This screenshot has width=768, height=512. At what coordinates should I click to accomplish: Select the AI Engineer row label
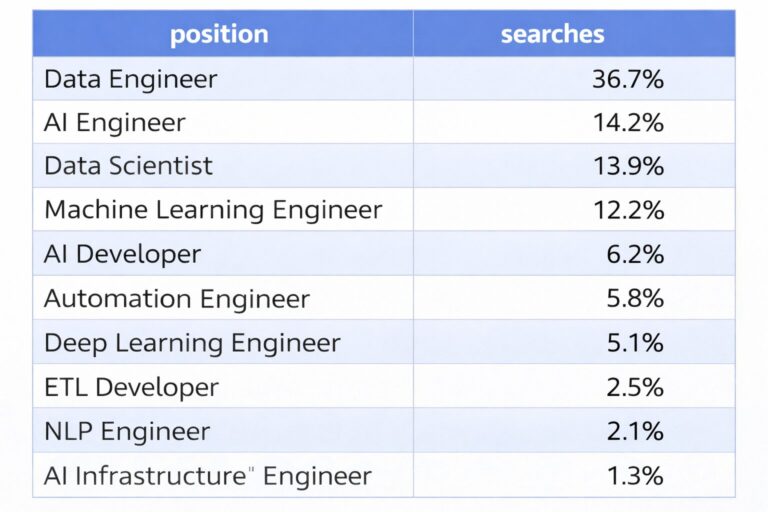tap(114, 122)
